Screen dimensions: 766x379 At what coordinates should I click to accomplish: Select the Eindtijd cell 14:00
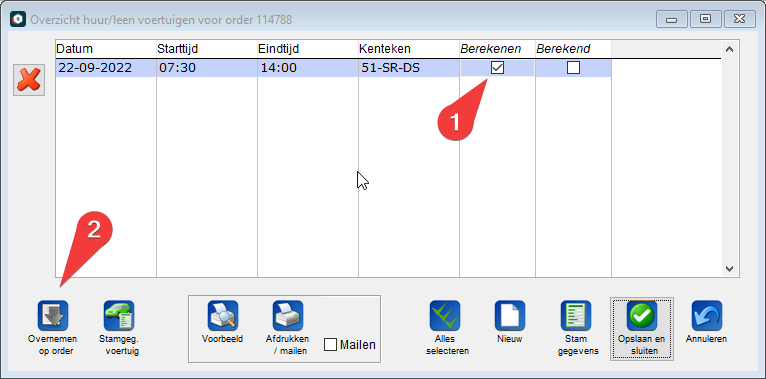point(308,68)
